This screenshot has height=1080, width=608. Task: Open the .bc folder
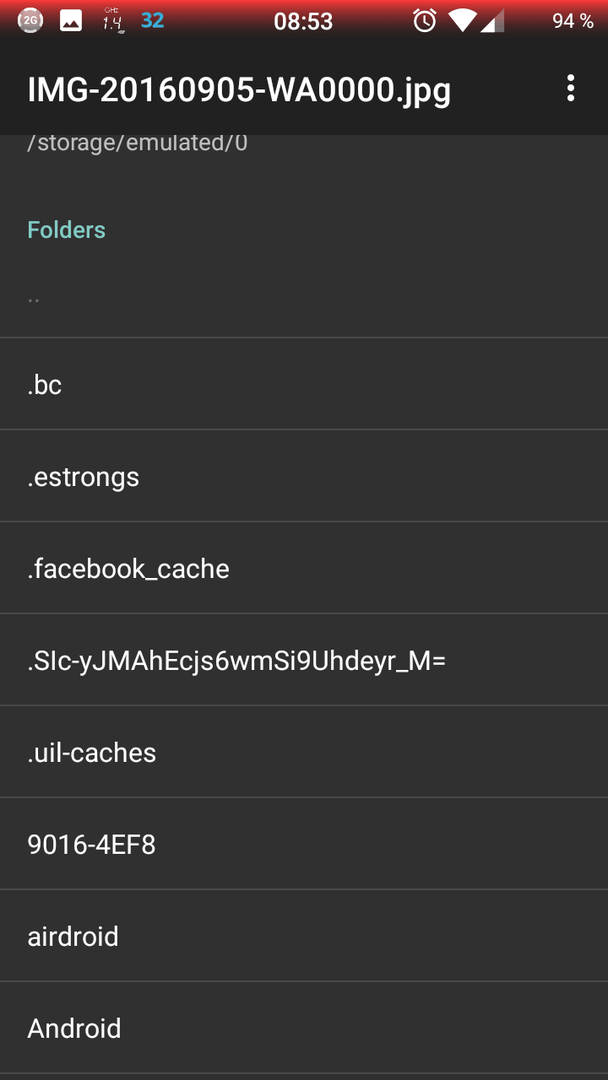(x=304, y=384)
